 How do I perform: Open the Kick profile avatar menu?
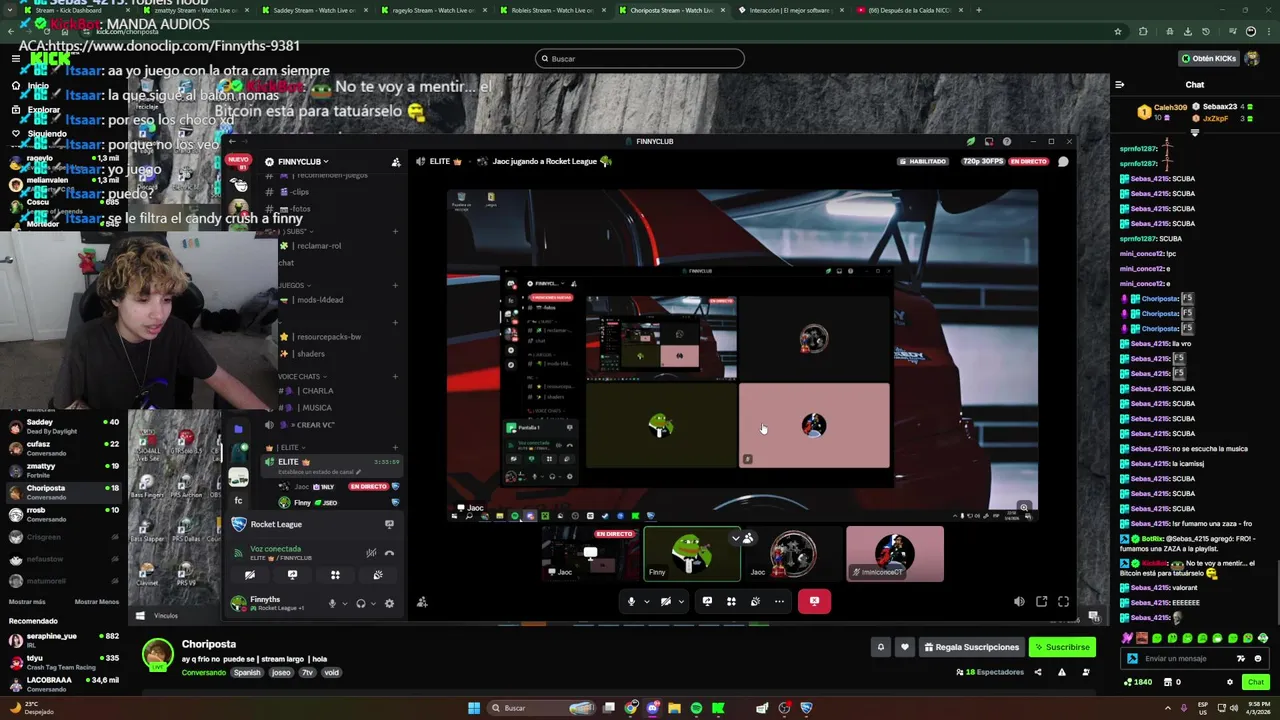(1252, 59)
